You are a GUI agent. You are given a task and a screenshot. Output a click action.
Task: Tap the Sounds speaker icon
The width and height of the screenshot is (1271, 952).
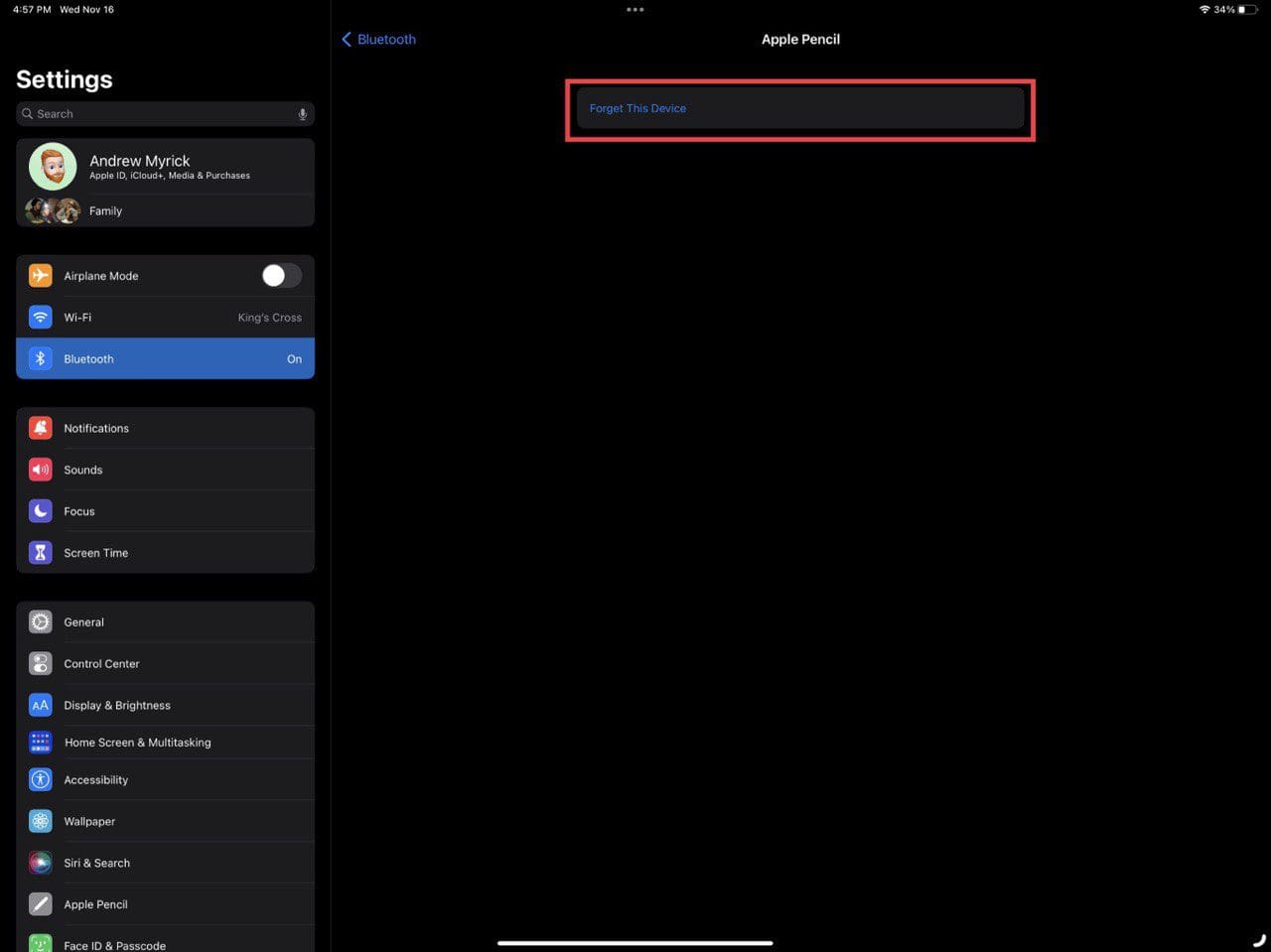40,470
